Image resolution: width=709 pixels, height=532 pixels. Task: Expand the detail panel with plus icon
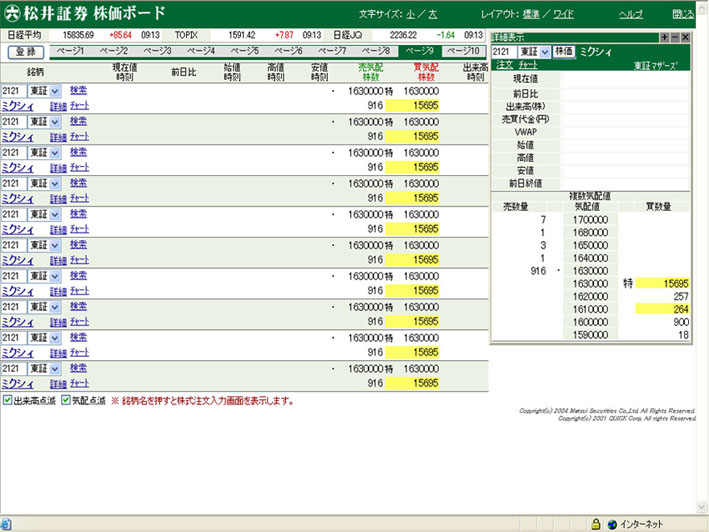pos(664,38)
